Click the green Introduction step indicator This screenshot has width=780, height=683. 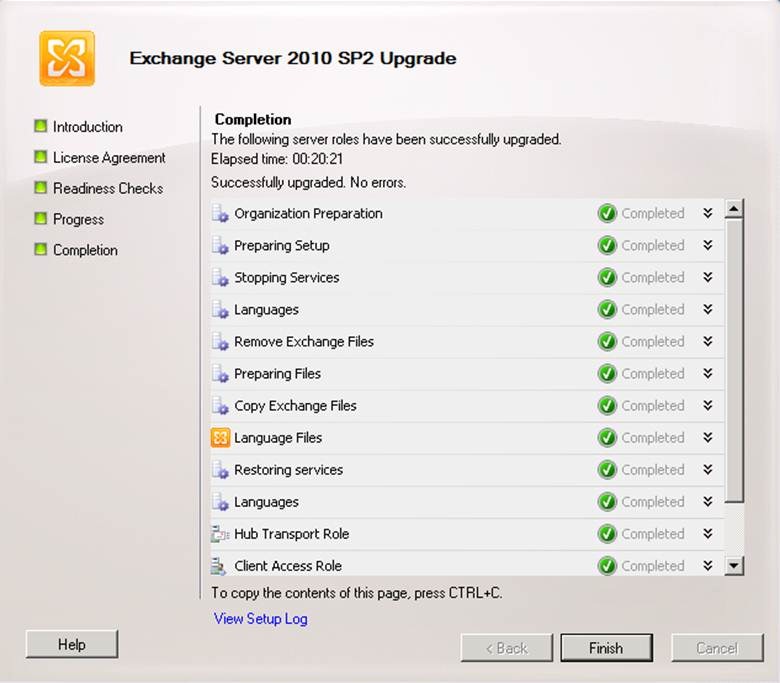pyautogui.click(x=40, y=126)
